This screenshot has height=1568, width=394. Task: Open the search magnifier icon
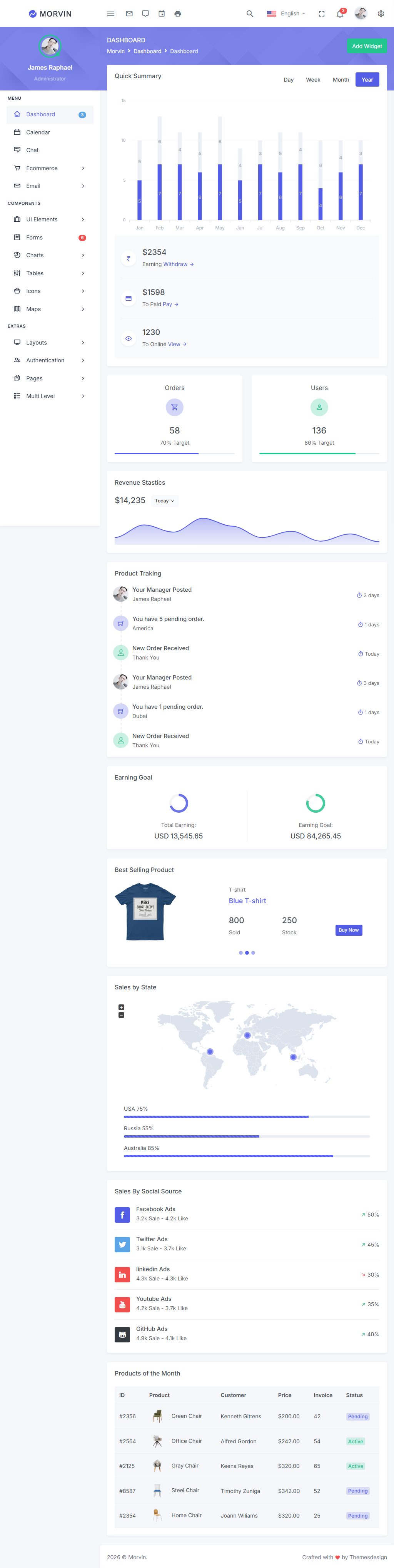click(250, 13)
